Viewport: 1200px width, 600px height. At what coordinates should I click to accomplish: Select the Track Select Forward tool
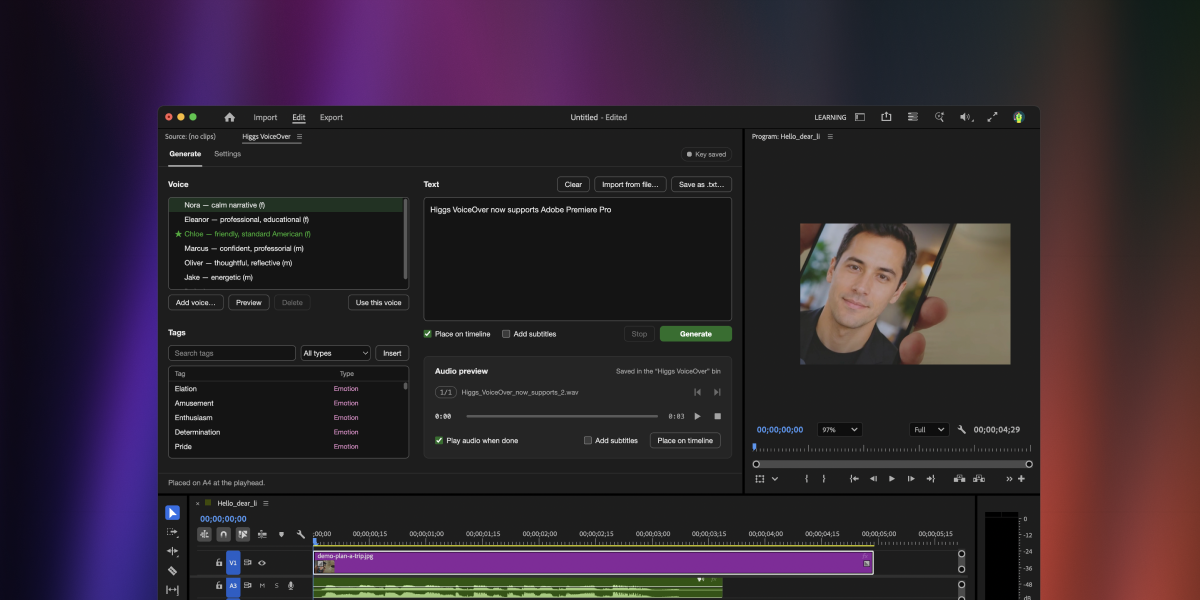click(172, 532)
